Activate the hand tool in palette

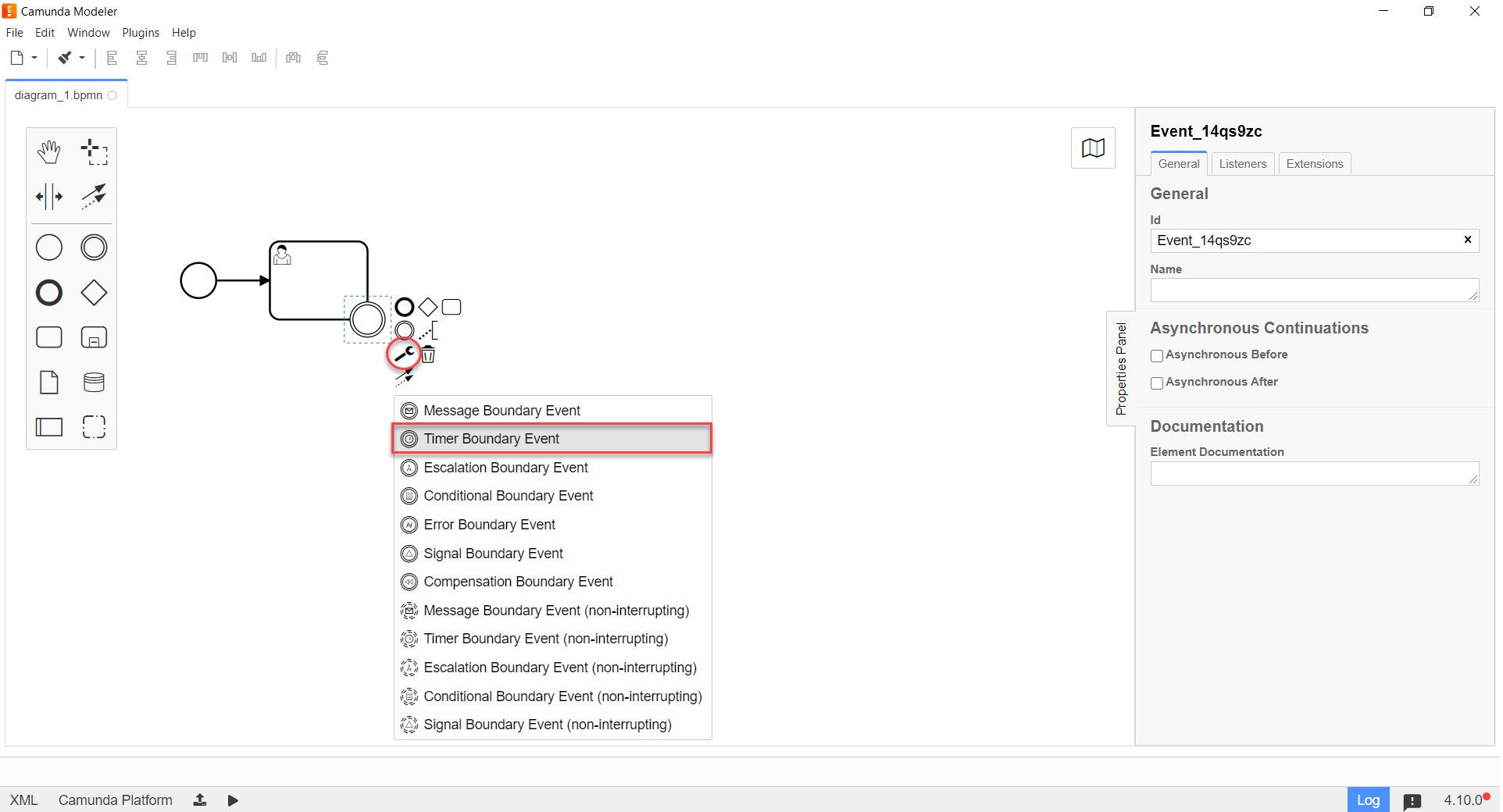coord(49,151)
